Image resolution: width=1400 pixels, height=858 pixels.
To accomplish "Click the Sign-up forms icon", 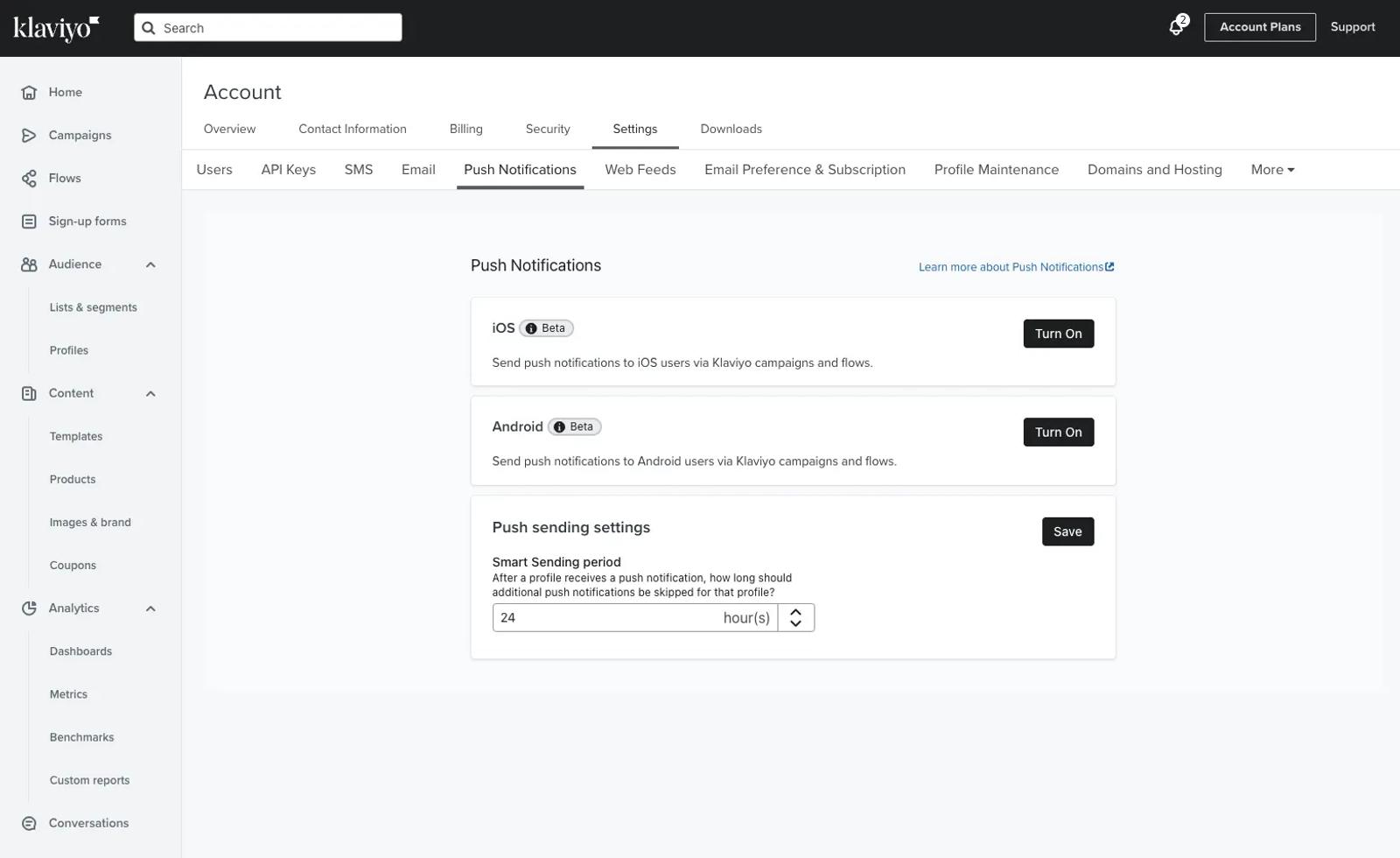I will point(29,222).
